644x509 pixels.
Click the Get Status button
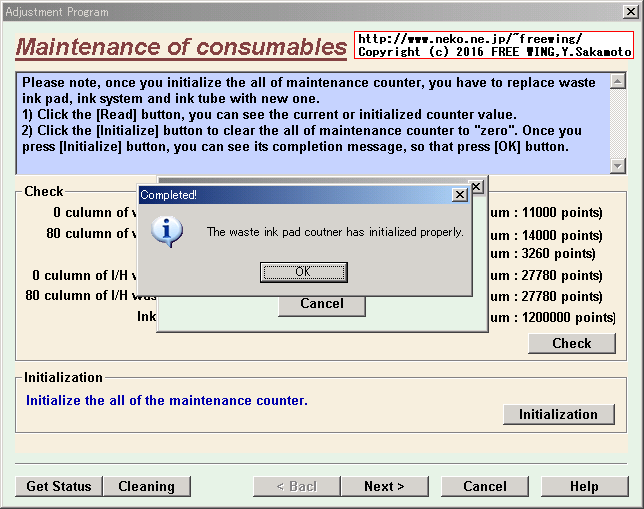(x=58, y=486)
